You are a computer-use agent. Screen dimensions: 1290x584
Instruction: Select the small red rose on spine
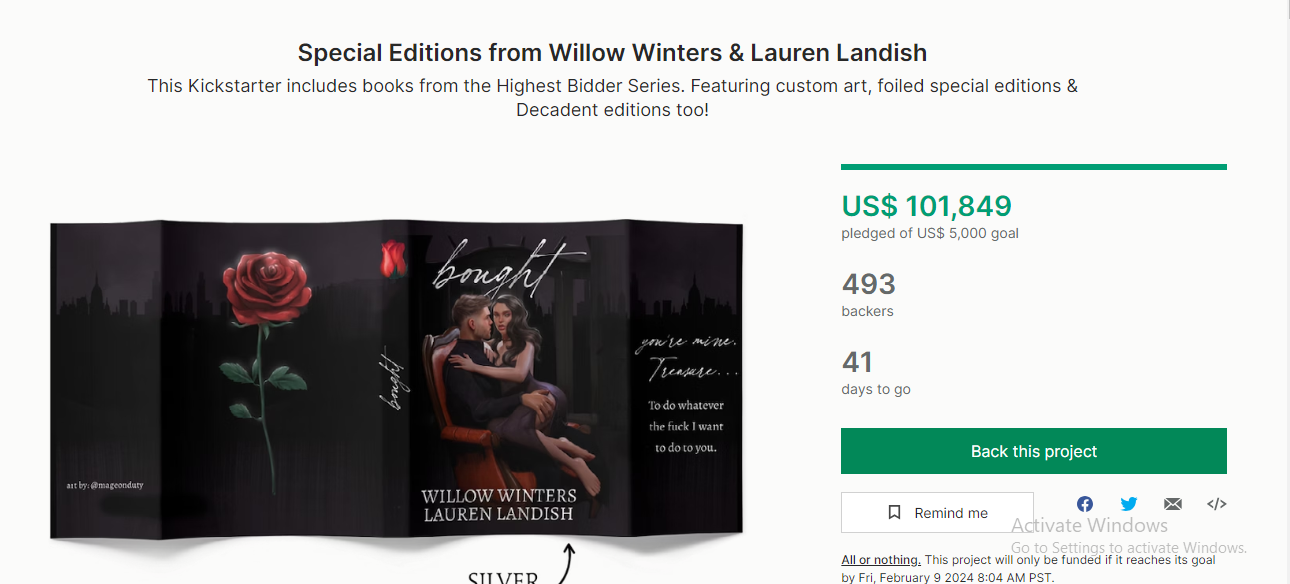click(x=392, y=258)
